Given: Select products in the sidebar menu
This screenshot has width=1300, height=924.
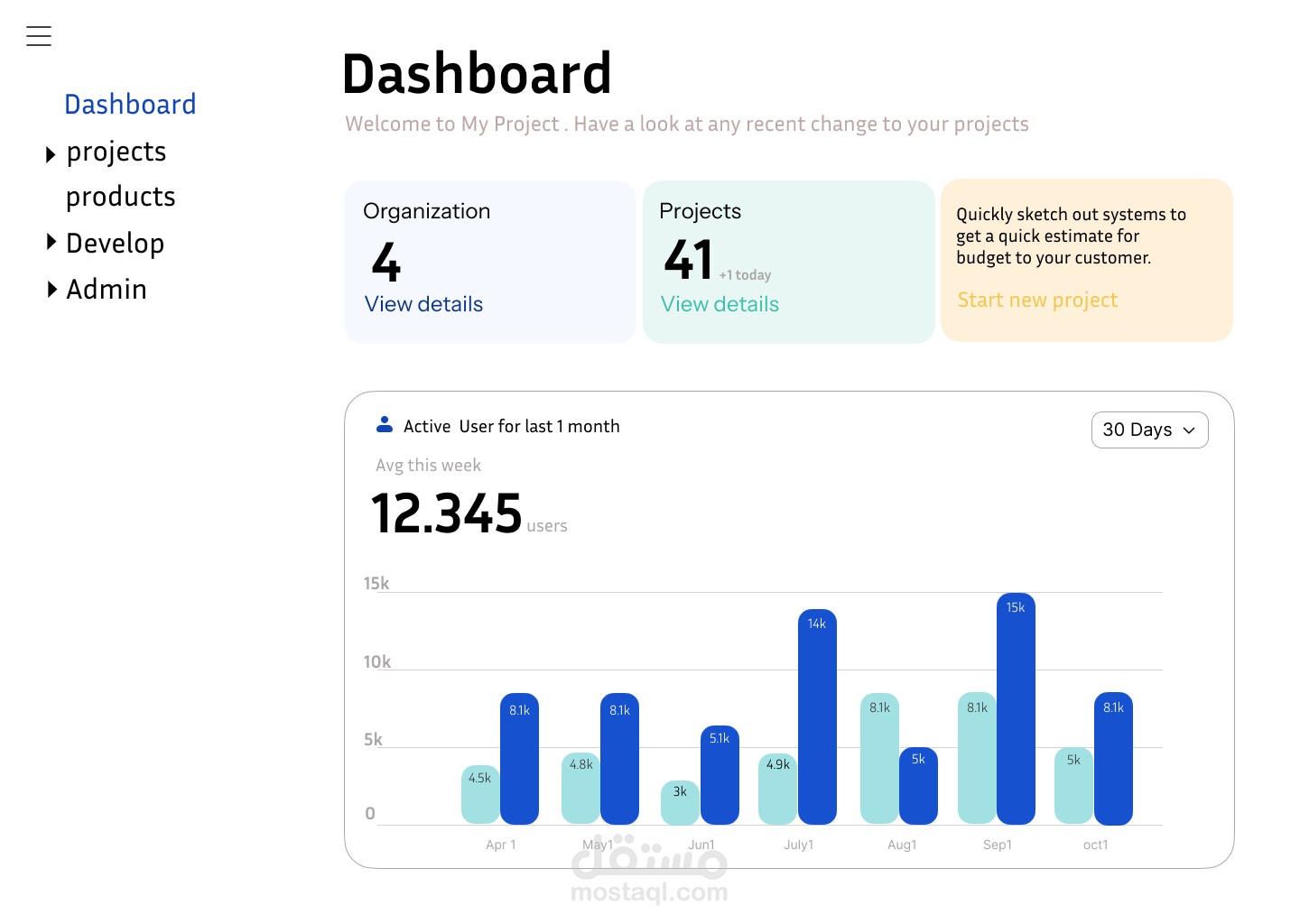Looking at the screenshot, I should coord(120,197).
